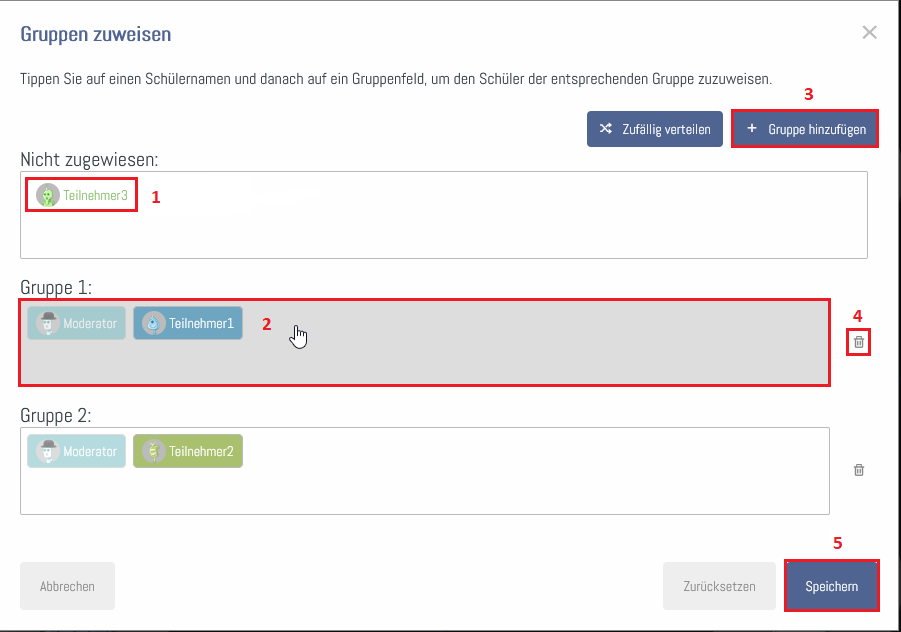Reset assignments using Zurücksetzen
Viewport: 901px width, 632px height.
[x=719, y=586]
